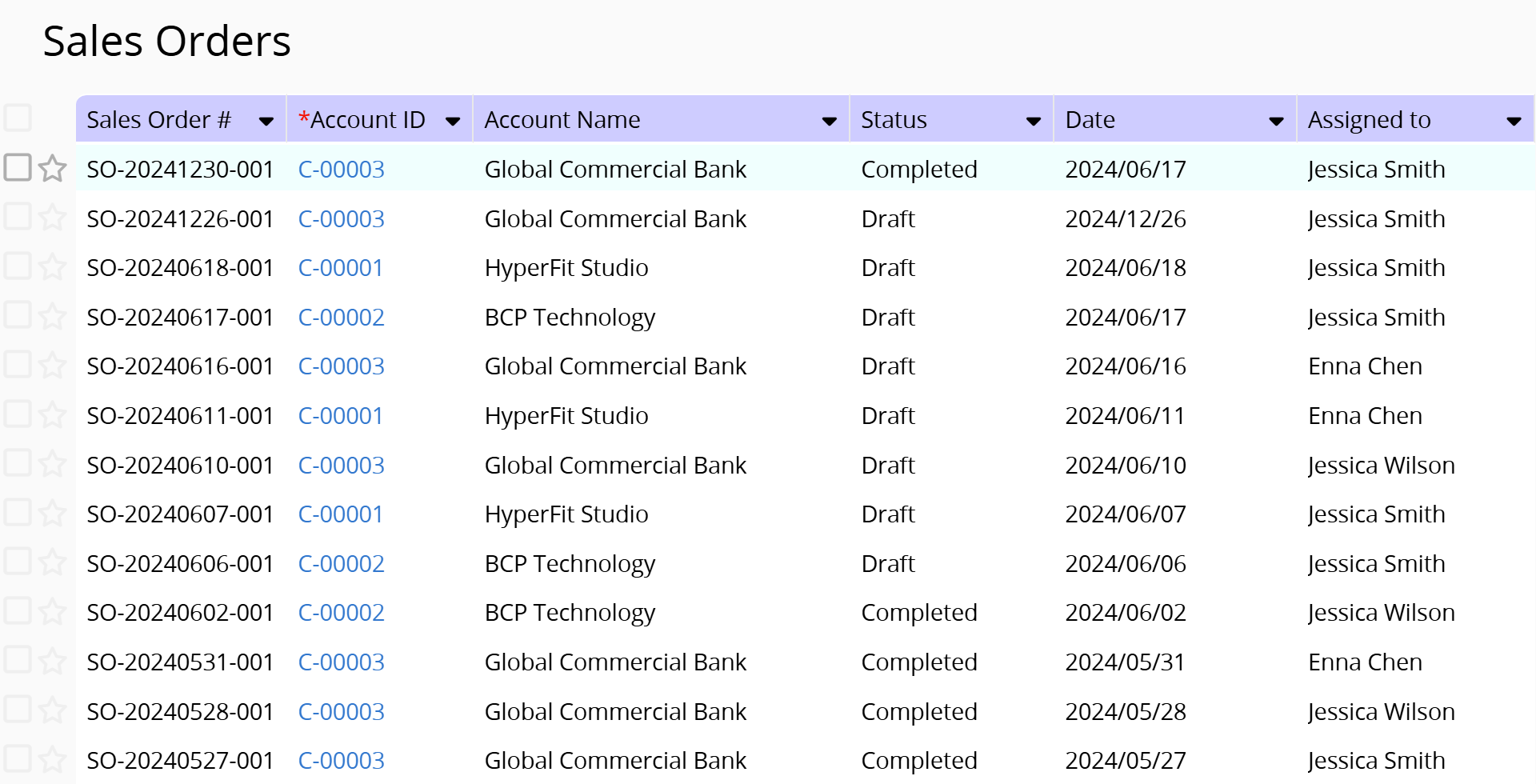Tick the select-all checkbox in header
The image size is (1536, 784).
[x=18, y=118]
